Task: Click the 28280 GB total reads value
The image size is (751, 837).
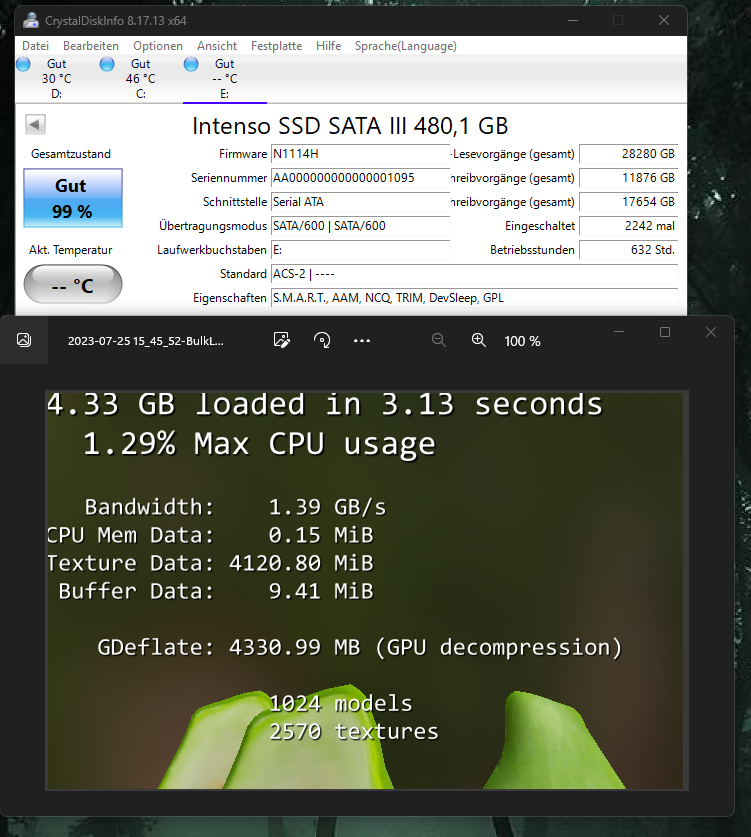Action: tap(629, 154)
